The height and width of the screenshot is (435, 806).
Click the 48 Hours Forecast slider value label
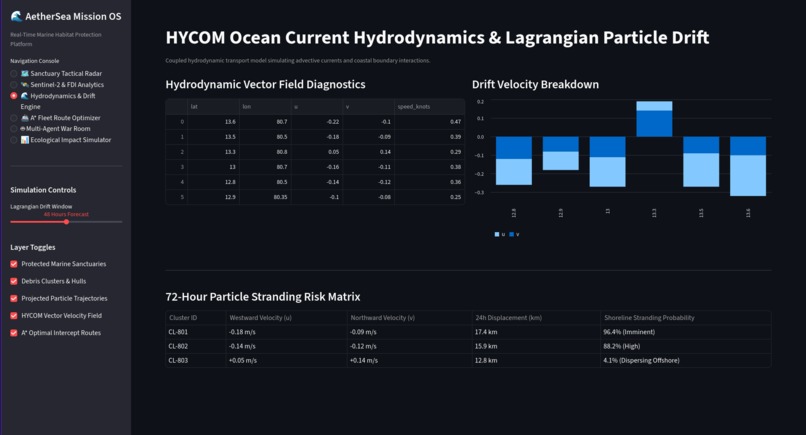coord(66,214)
